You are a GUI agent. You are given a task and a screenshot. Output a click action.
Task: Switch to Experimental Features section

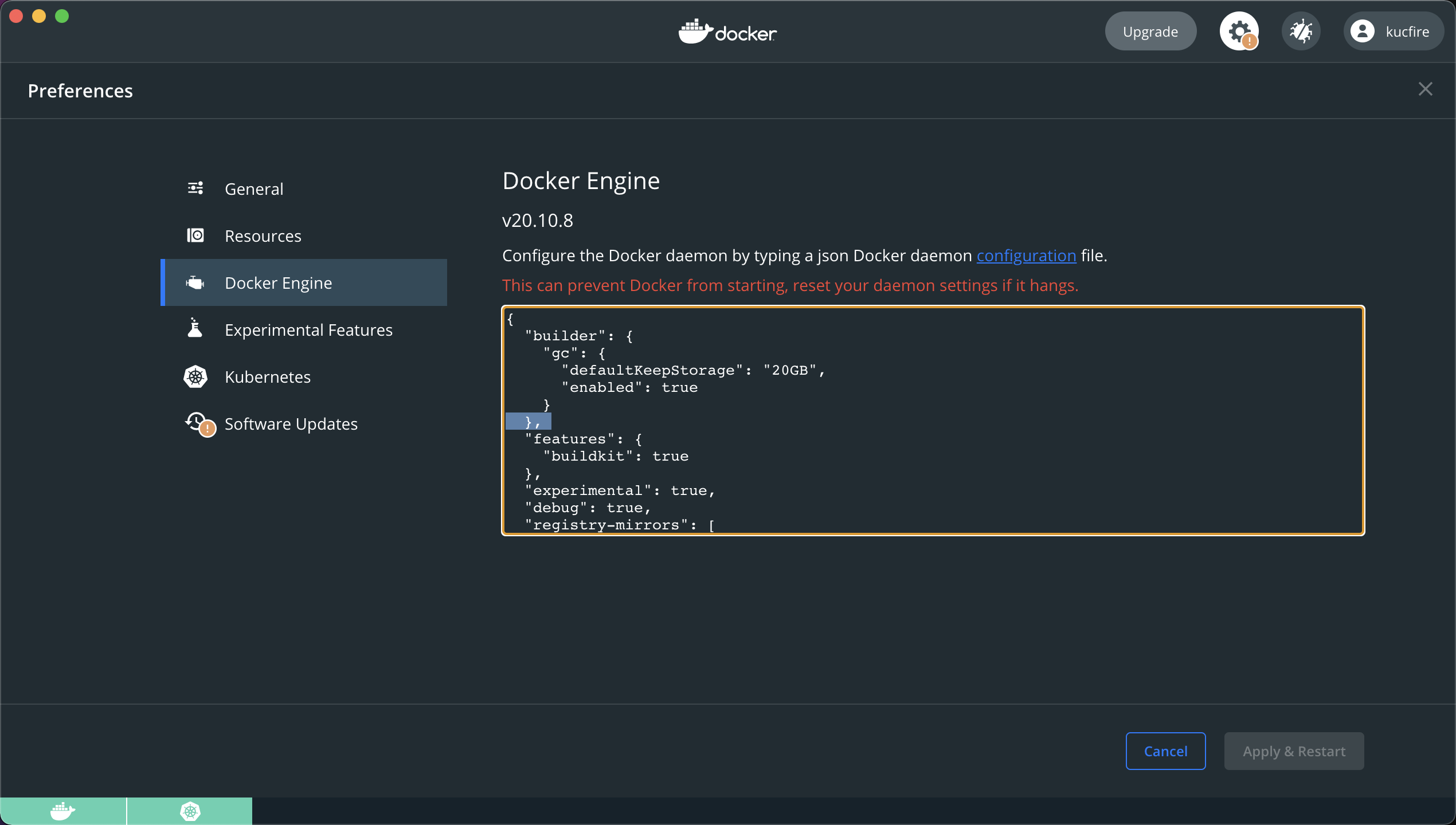point(308,330)
